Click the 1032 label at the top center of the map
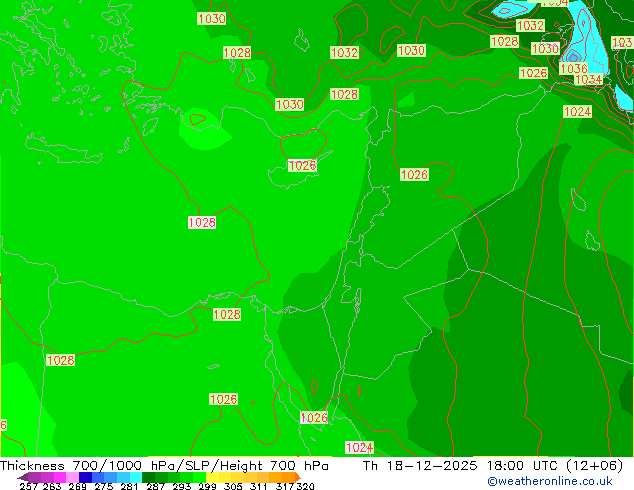Viewport: 634px width, 490px height. coord(344,53)
